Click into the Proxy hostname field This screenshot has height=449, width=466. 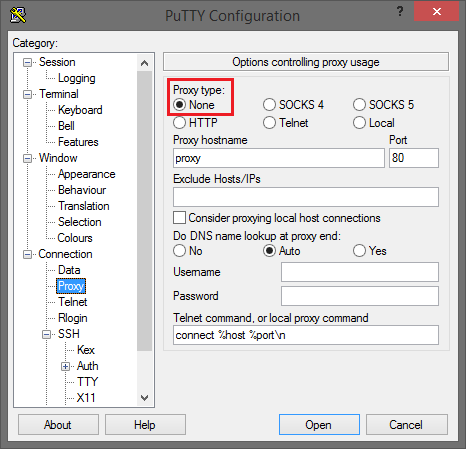[279, 158]
